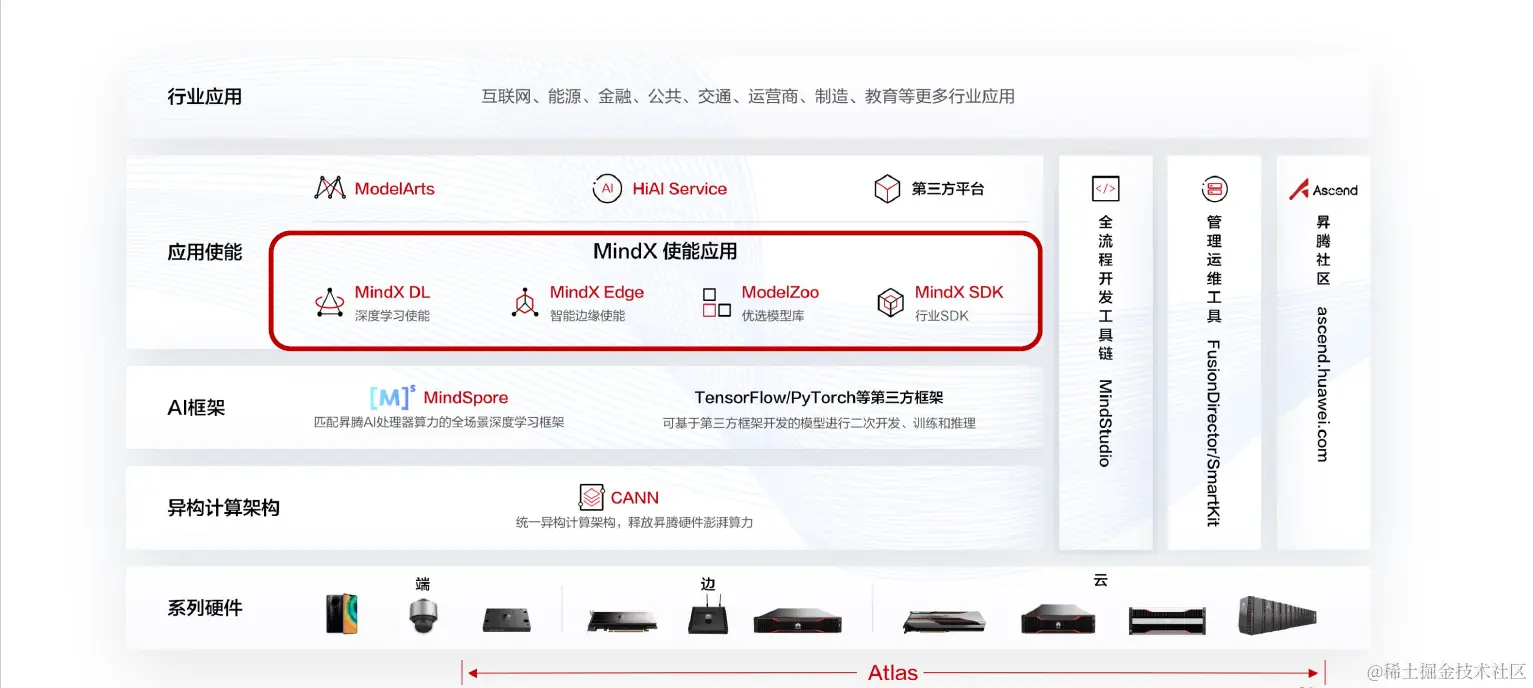1533x688 pixels.
Task: Click the Atlas label
Action: (893, 673)
